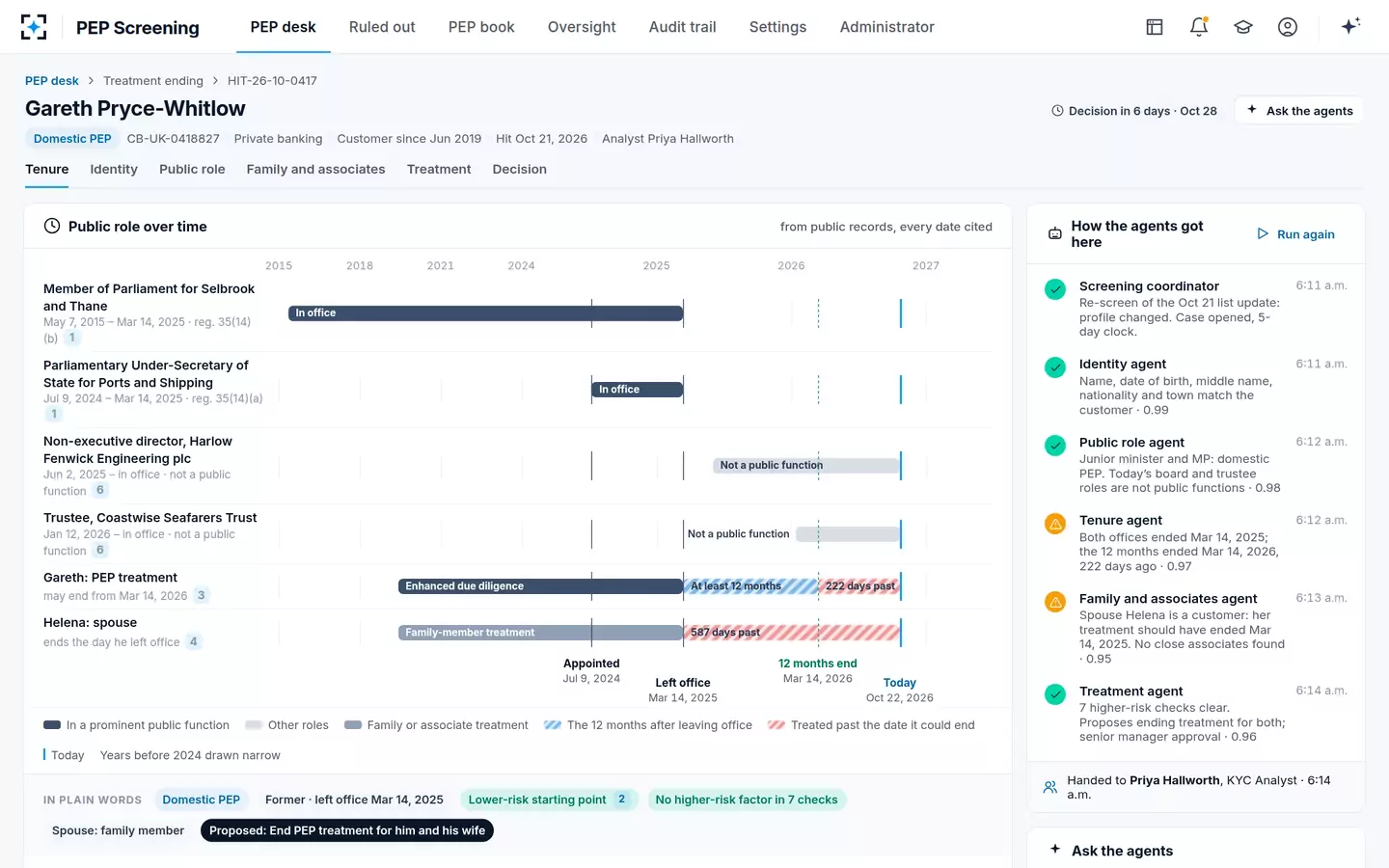This screenshot has width=1389, height=868.
Task: Click the In a prominent public function legend swatch
Action: coord(52,725)
